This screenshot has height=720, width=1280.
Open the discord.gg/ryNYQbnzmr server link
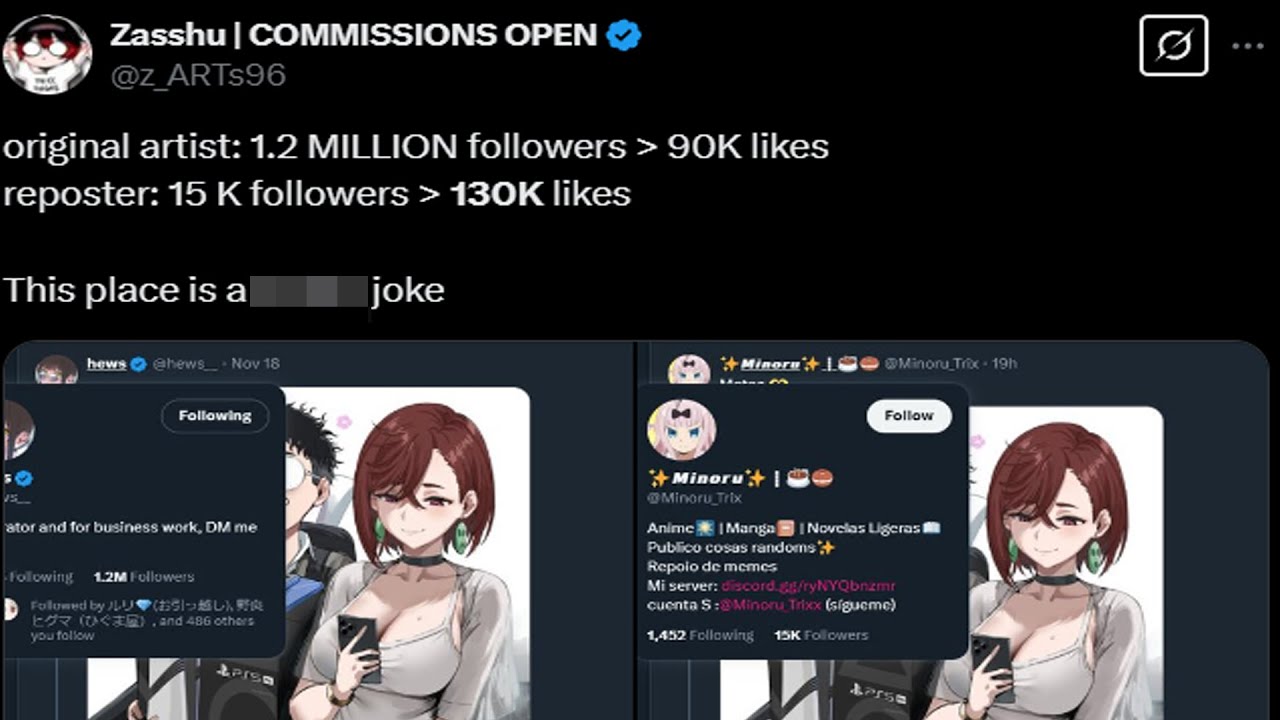[x=808, y=585]
